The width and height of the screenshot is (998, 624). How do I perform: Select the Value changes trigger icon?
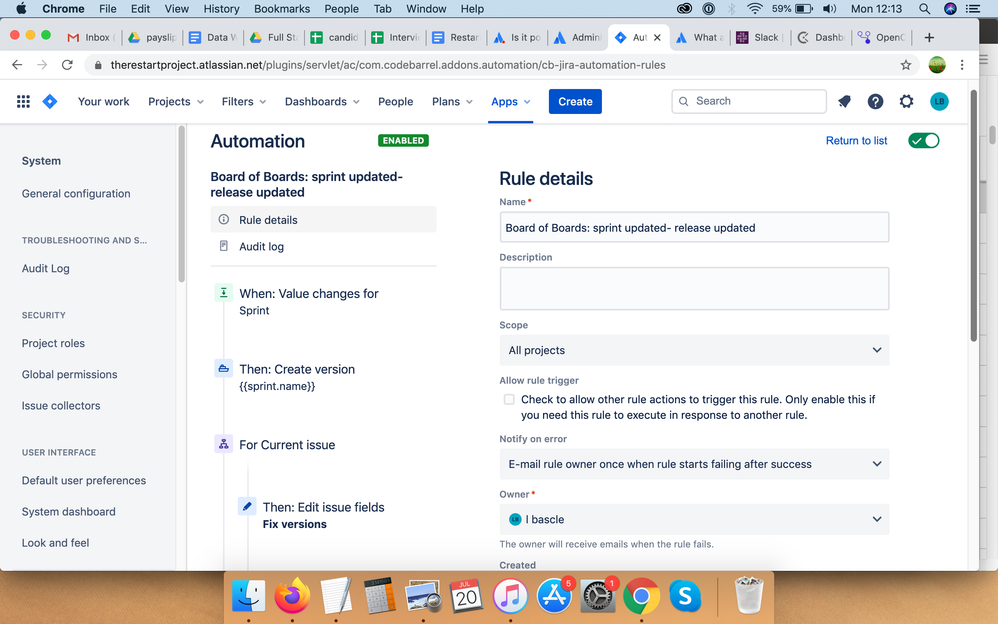(x=223, y=293)
